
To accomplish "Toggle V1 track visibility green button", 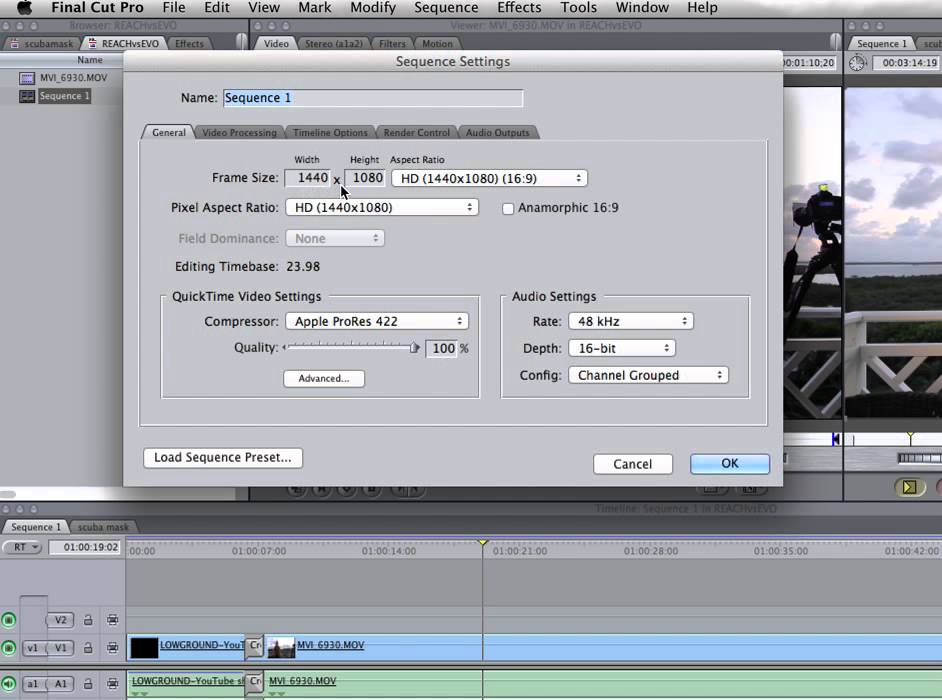I will (x=9, y=648).
